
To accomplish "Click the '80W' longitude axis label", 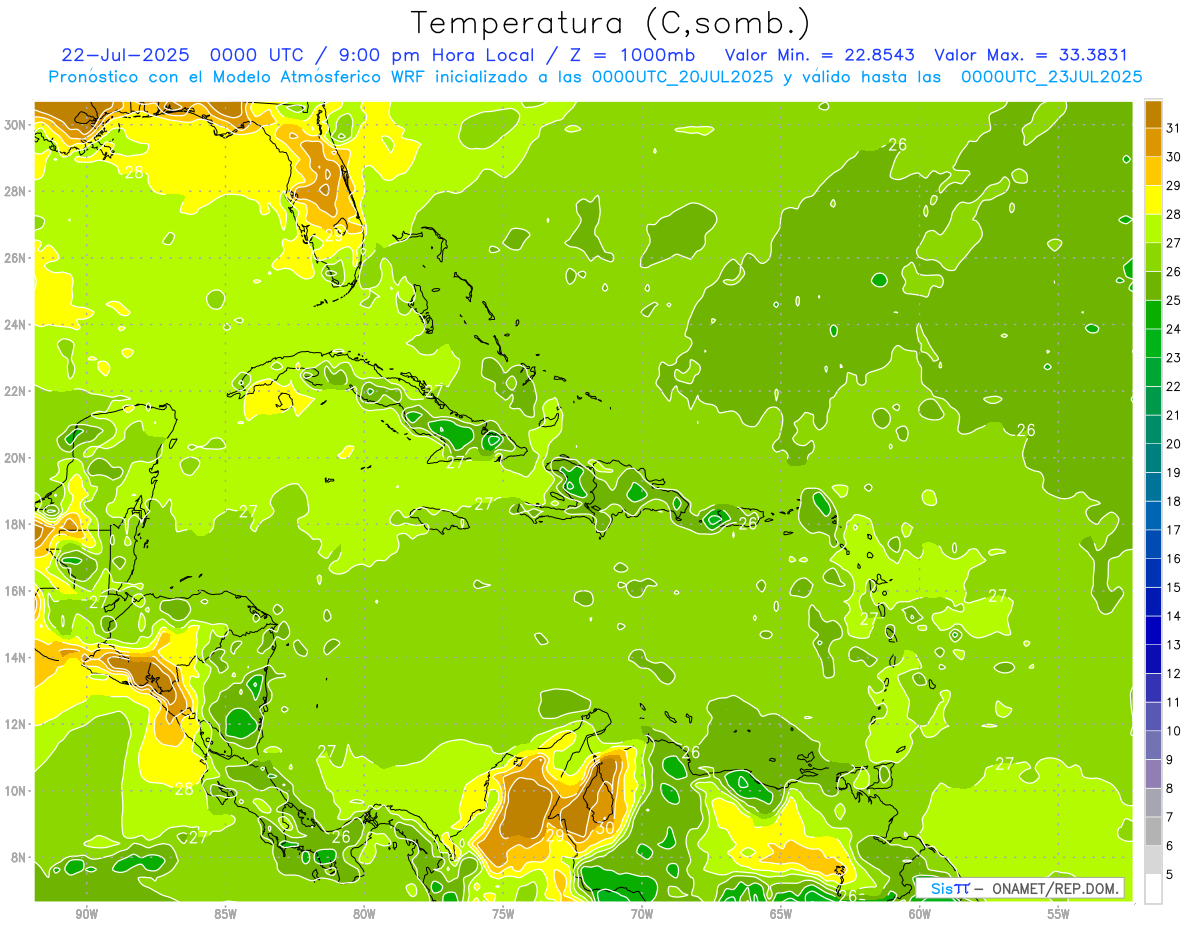I will point(364,914).
